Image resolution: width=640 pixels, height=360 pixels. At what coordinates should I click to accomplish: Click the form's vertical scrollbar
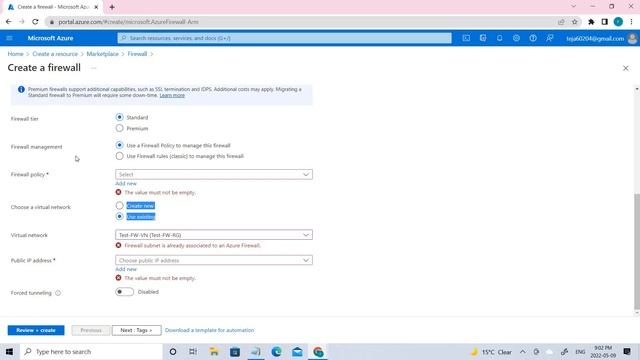[637, 251]
